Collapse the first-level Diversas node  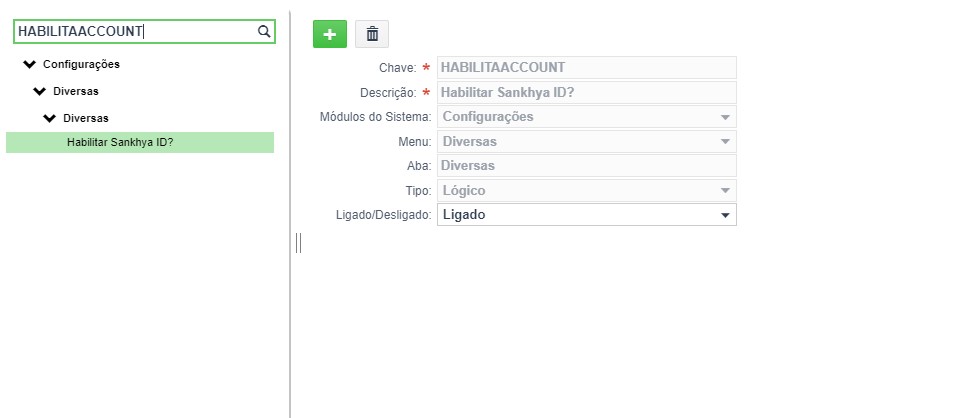(39, 91)
